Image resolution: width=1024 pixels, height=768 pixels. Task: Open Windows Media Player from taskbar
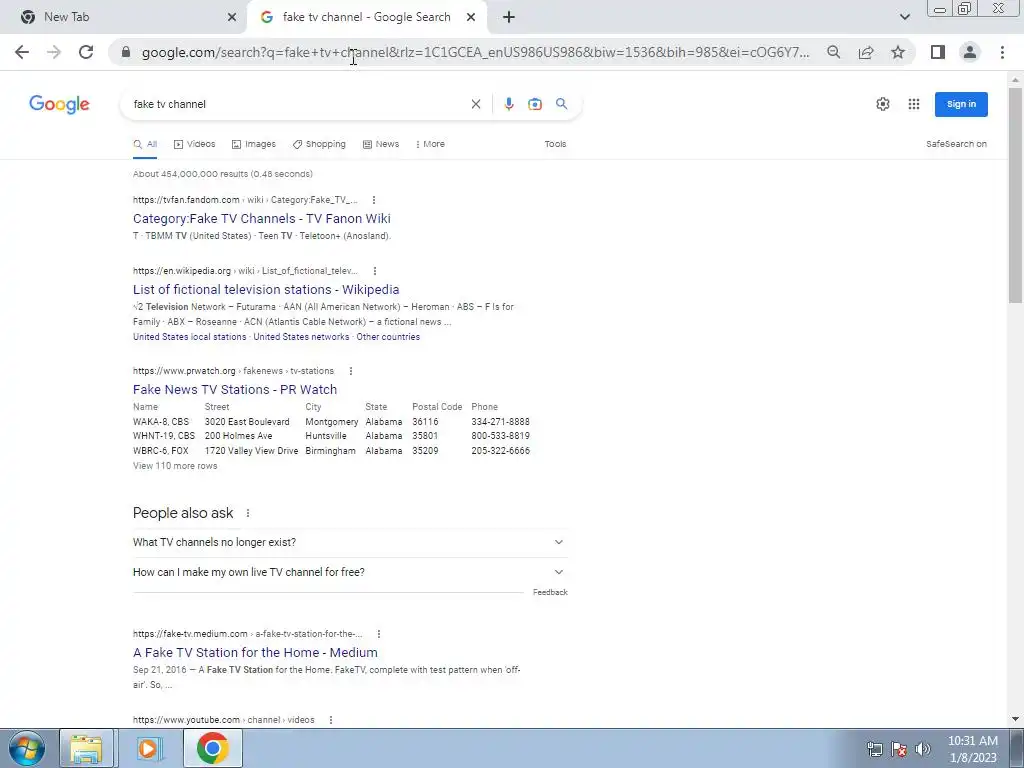148,748
